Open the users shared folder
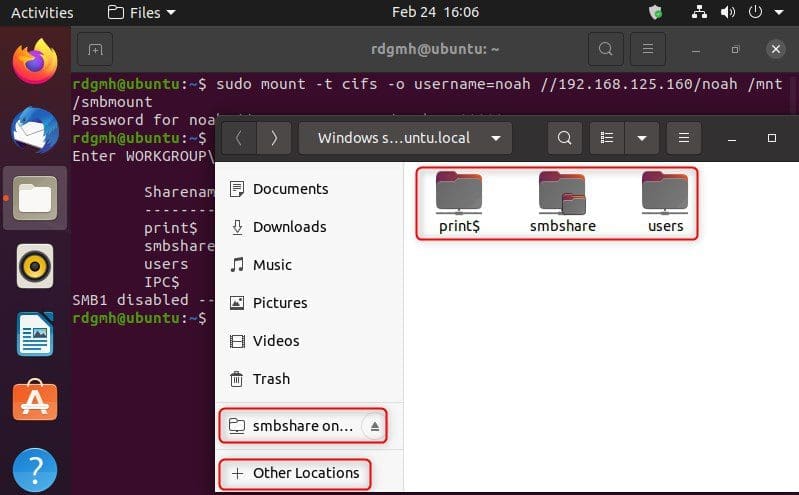The height and width of the screenshot is (495, 799). (x=665, y=201)
